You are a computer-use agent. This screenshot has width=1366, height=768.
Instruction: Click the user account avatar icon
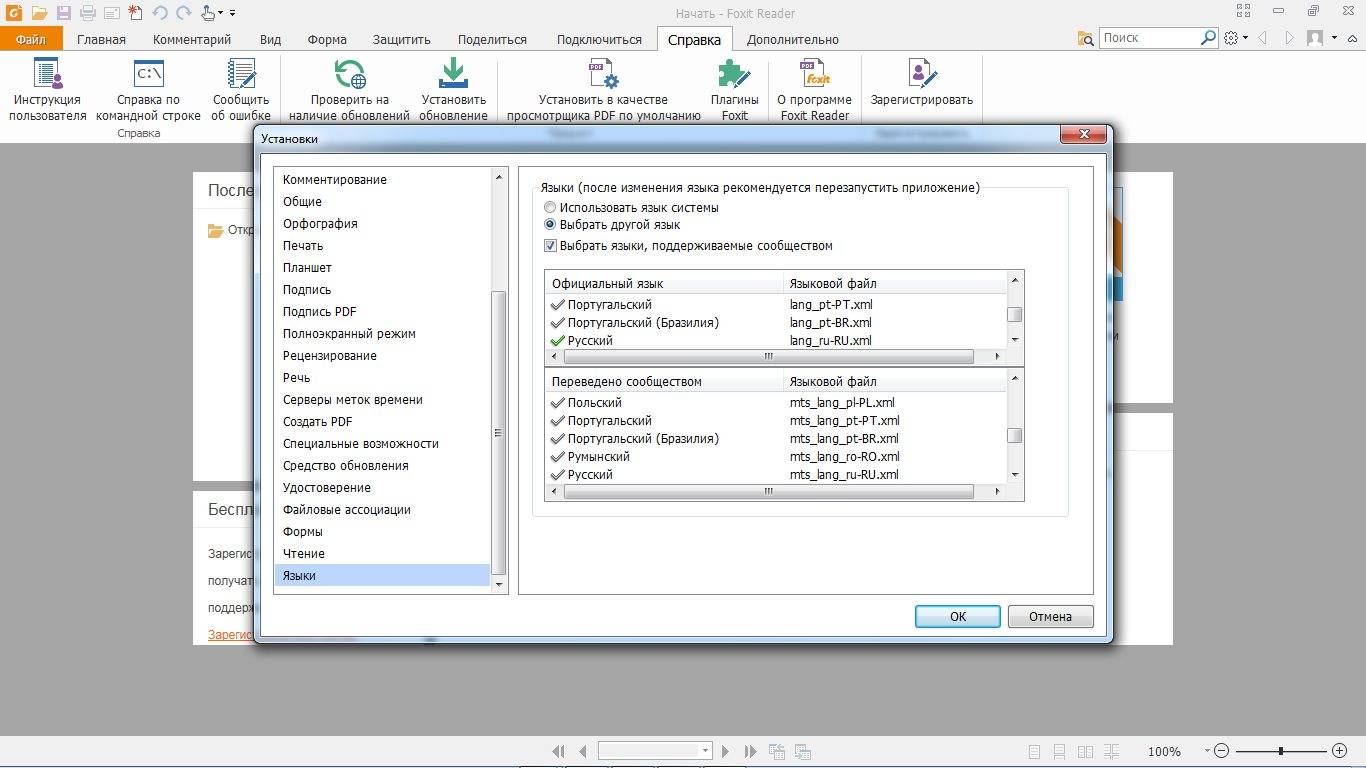pyautogui.click(x=1315, y=38)
